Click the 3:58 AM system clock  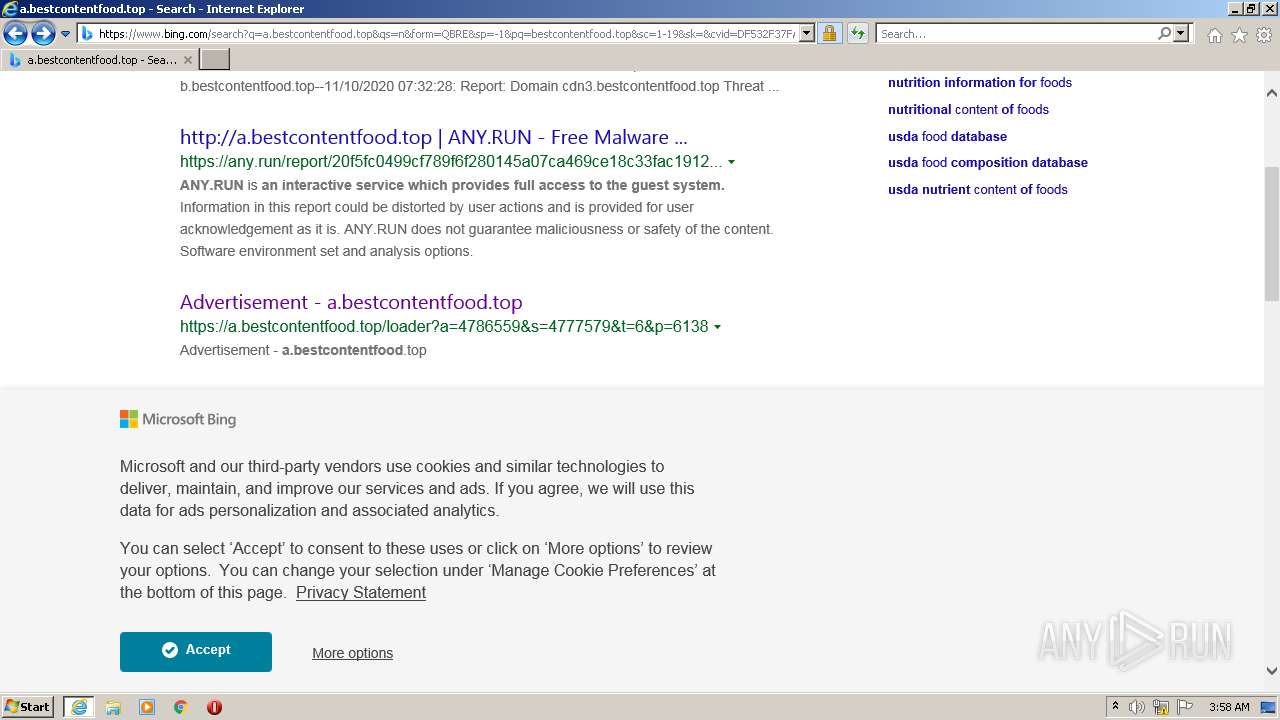[1229, 707]
